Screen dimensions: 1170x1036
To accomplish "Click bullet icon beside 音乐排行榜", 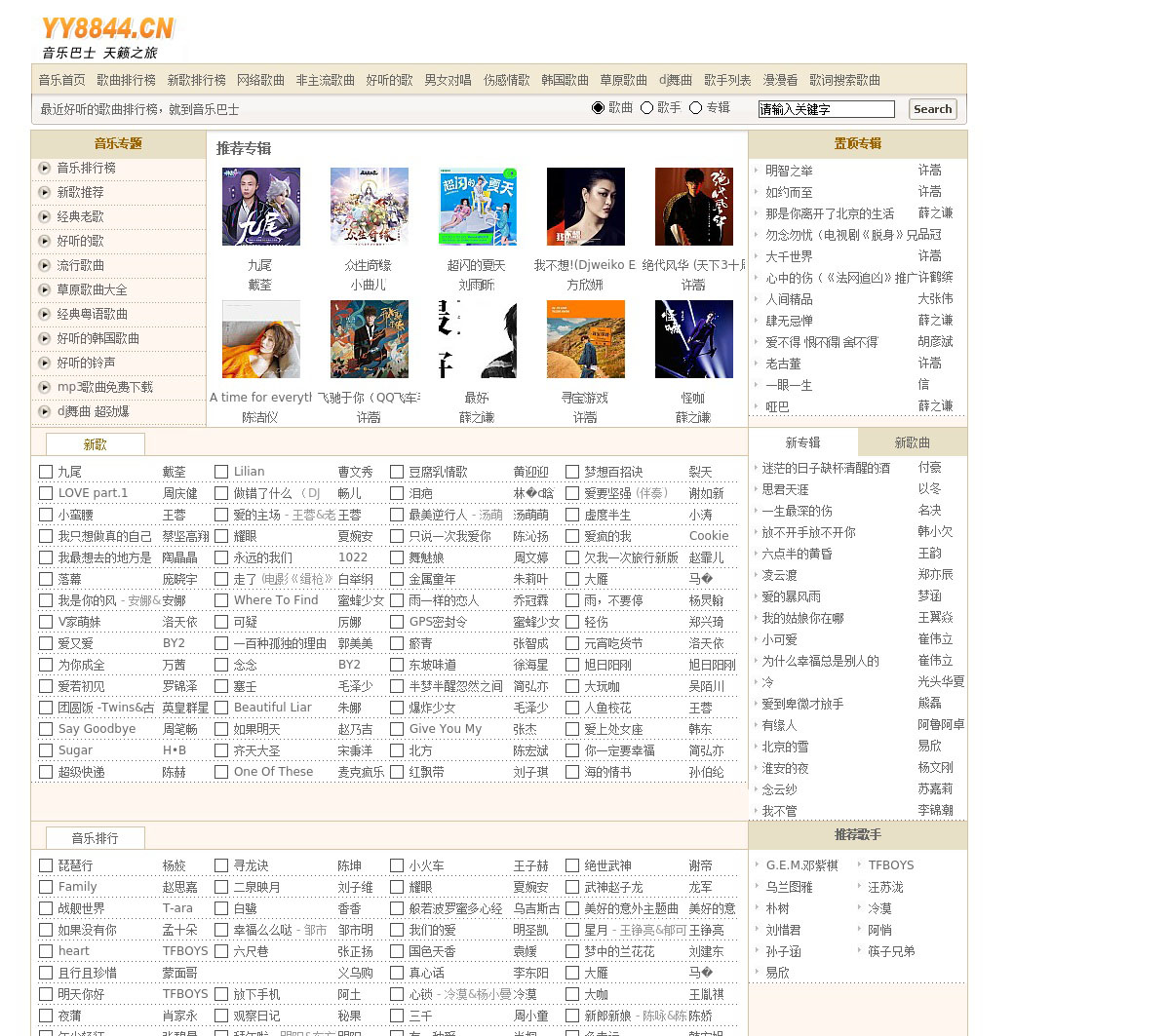I will tap(44, 168).
